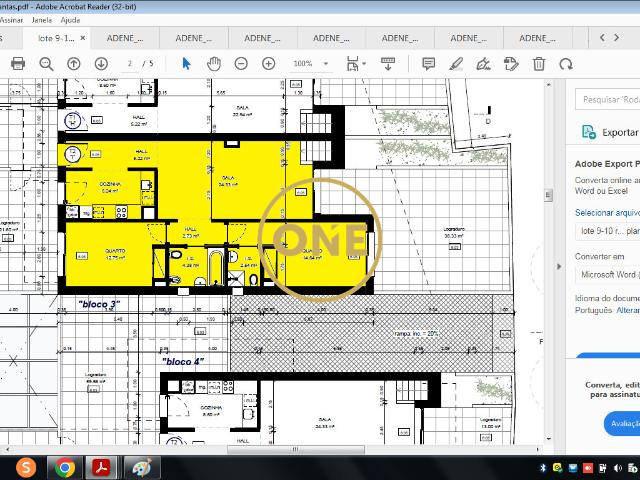Zoom out using the minus icon
The image size is (640, 480).
click(x=241, y=63)
